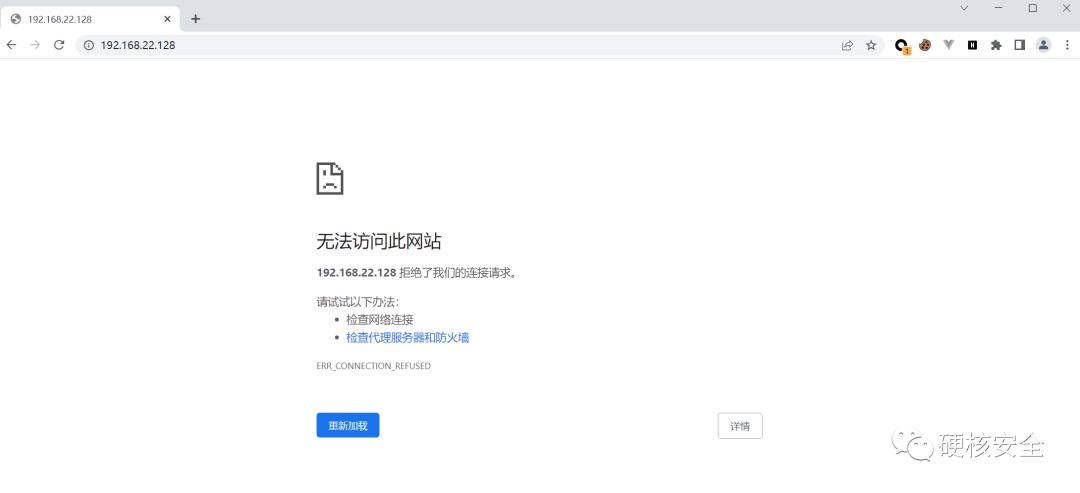Screen dimensions: 1080x493
Task: Click the 详情 details button
Action: pyautogui.click(x=740, y=426)
